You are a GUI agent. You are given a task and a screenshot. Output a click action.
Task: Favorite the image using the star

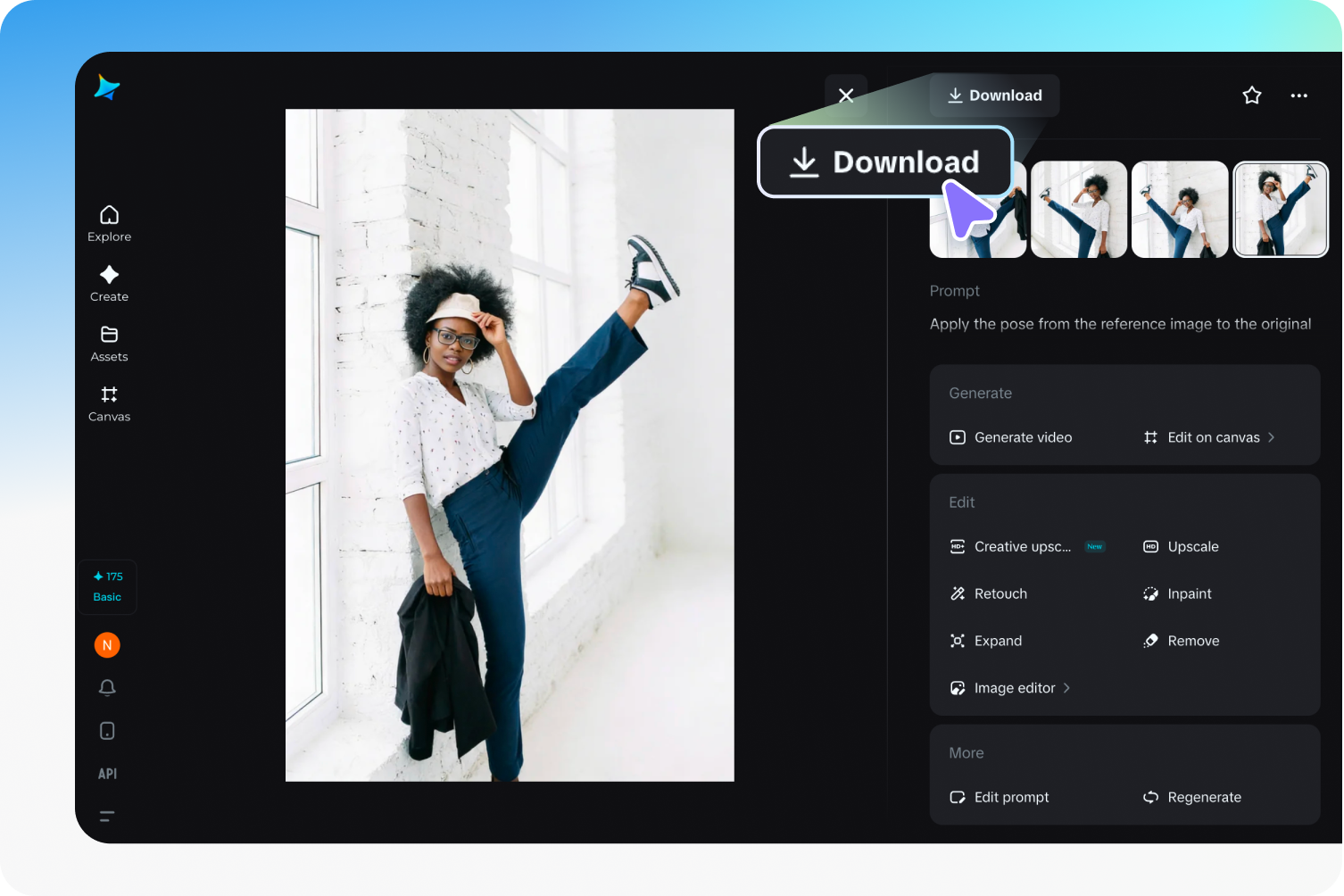[1251, 95]
